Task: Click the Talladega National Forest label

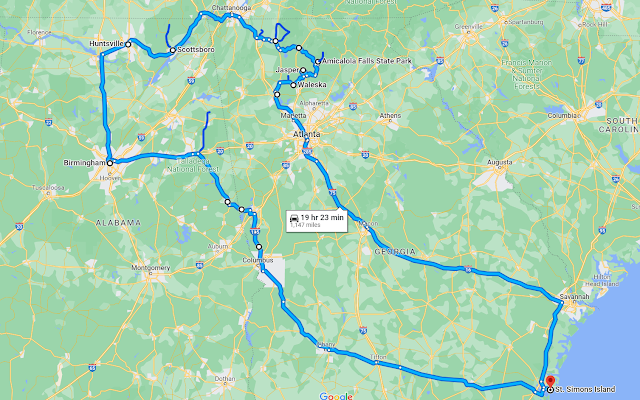Action: point(193,166)
